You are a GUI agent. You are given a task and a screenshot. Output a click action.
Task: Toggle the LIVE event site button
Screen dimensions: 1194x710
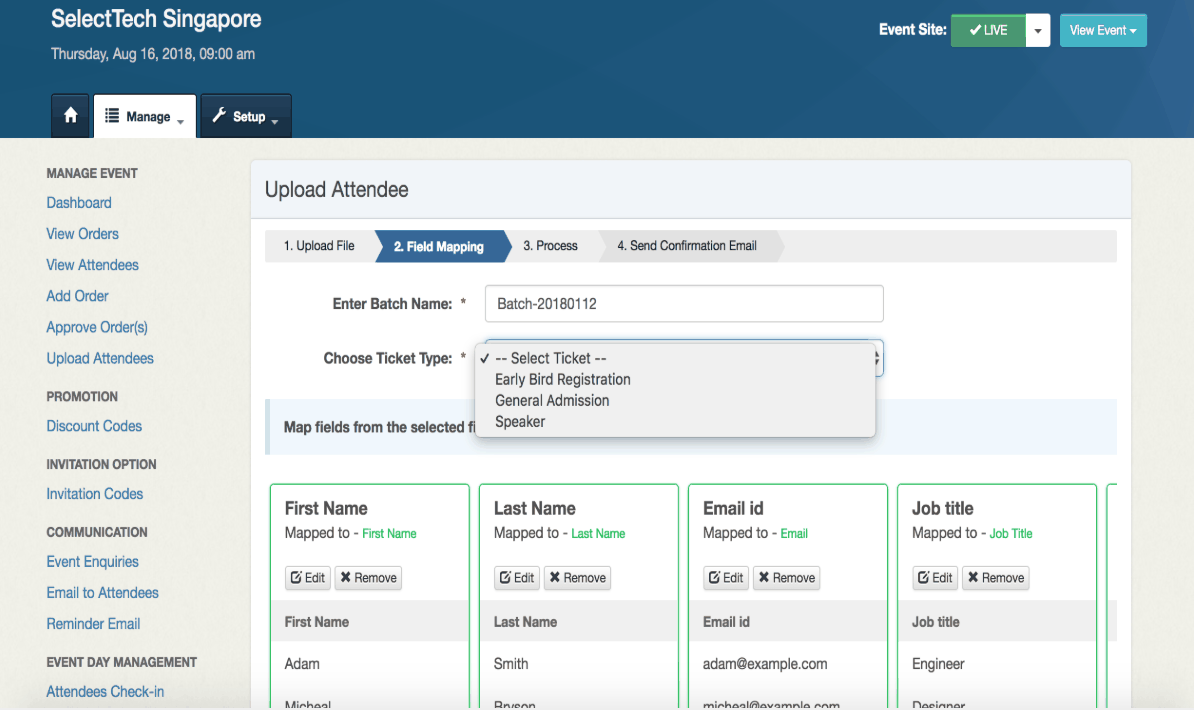point(988,30)
